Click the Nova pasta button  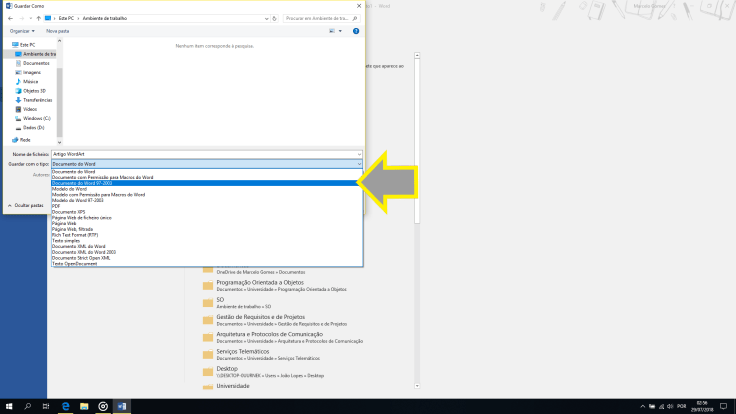coord(57,31)
